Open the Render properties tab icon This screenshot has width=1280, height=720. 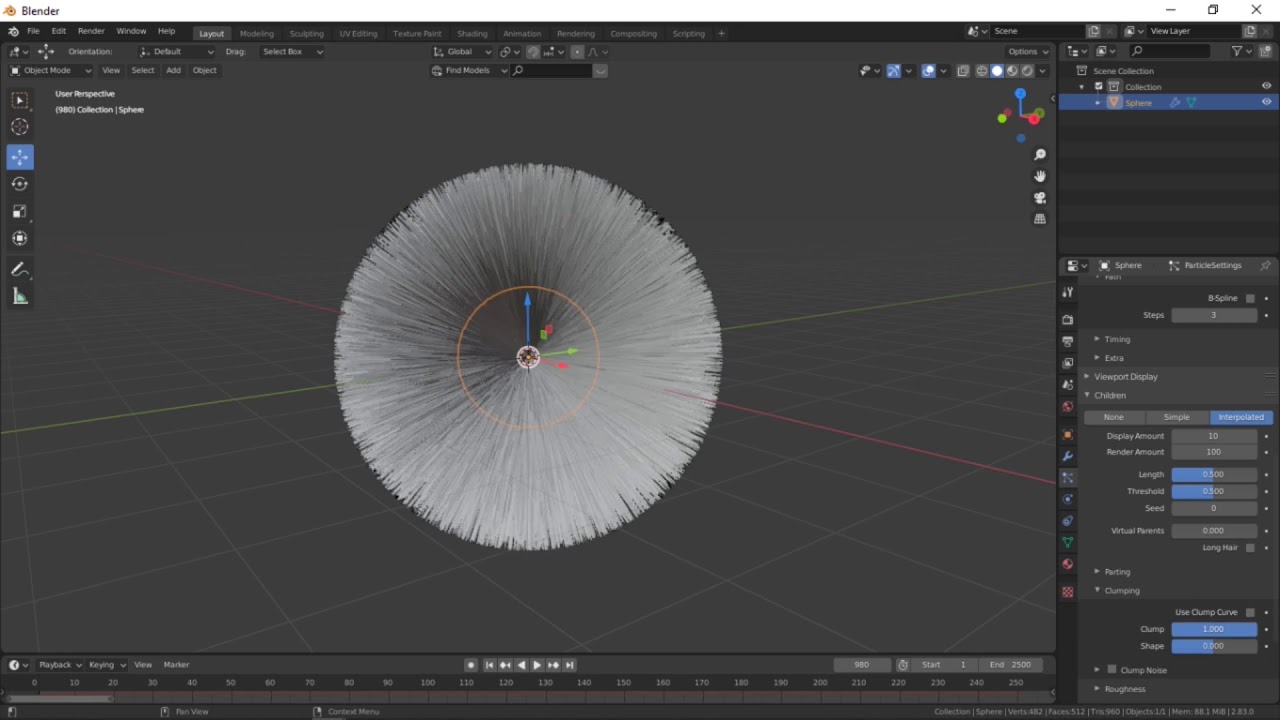[1068, 320]
